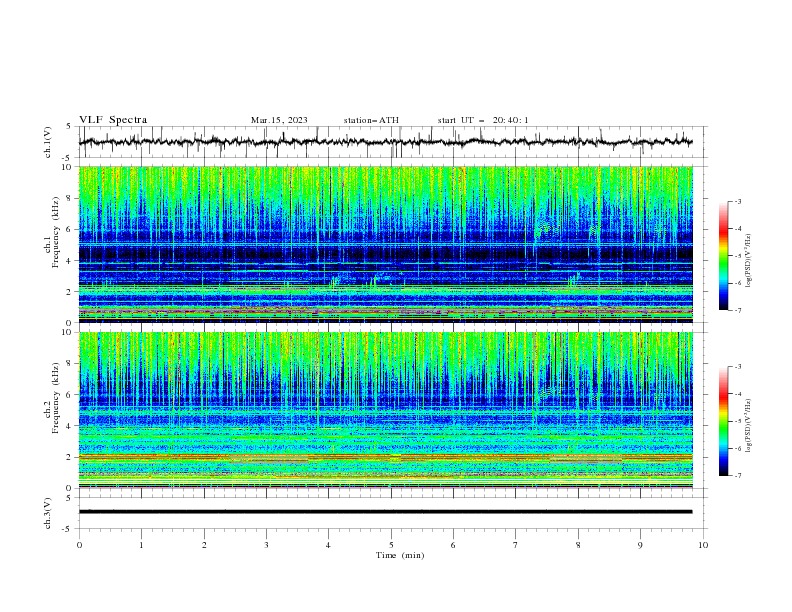Click the ch.2 spectrogram '4' kHz tick label
Image resolution: width=792 pixels, height=612 pixels.
tap(71, 426)
